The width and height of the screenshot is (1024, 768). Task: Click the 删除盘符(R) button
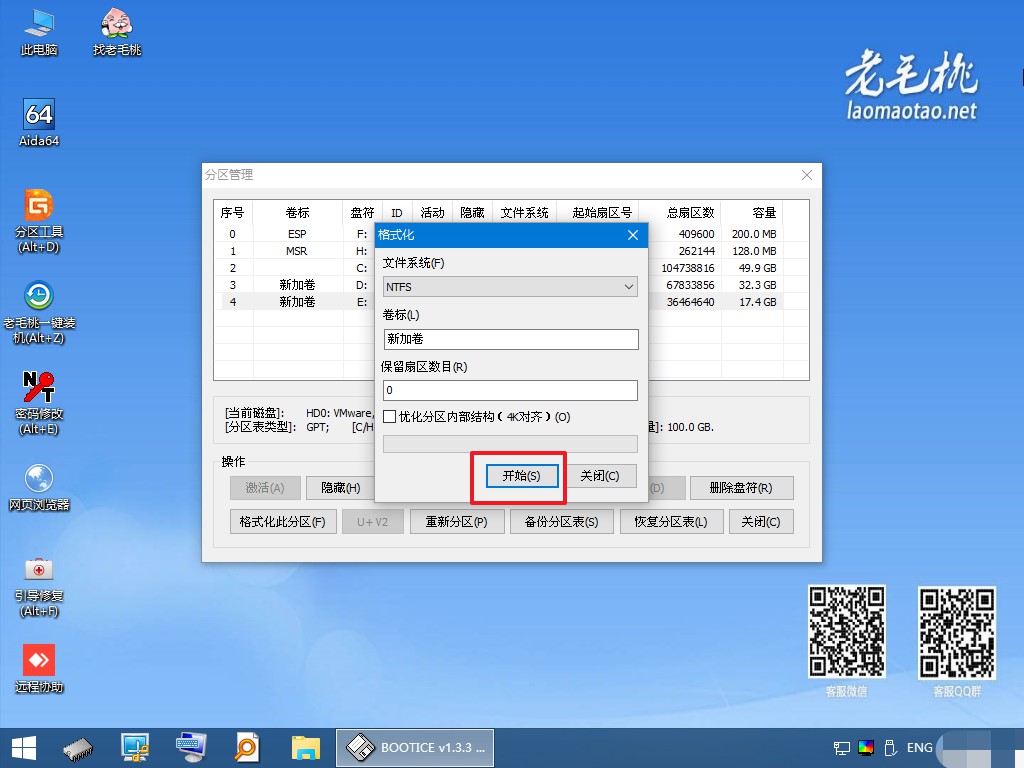(741, 488)
